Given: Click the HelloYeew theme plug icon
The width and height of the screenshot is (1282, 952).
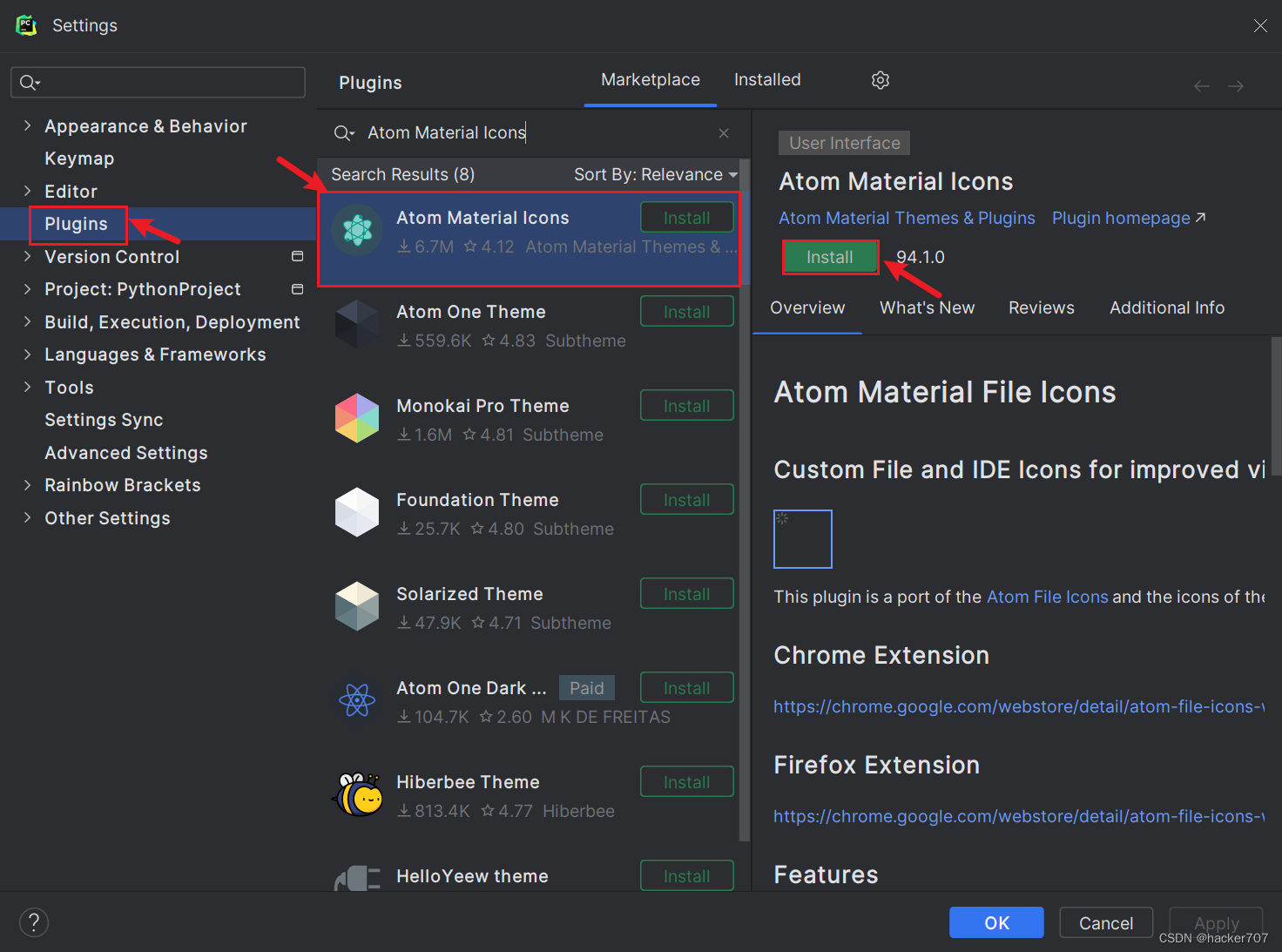Looking at the screenshot, I should 358,878.
